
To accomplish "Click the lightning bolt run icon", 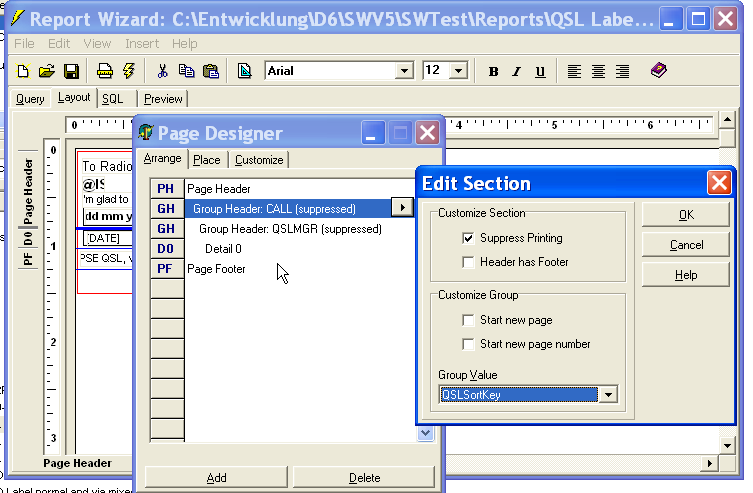I will pos(128,71).
